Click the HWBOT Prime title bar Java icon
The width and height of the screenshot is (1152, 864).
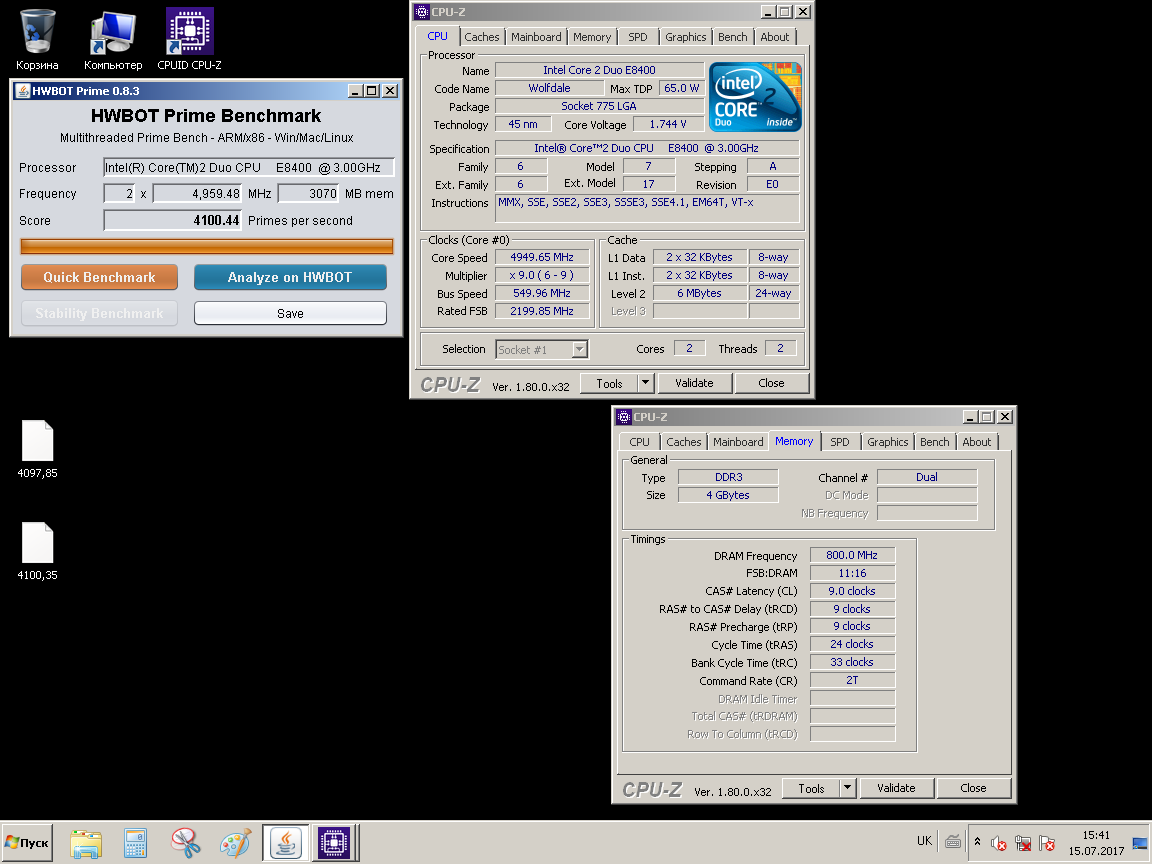click(22, 91)
